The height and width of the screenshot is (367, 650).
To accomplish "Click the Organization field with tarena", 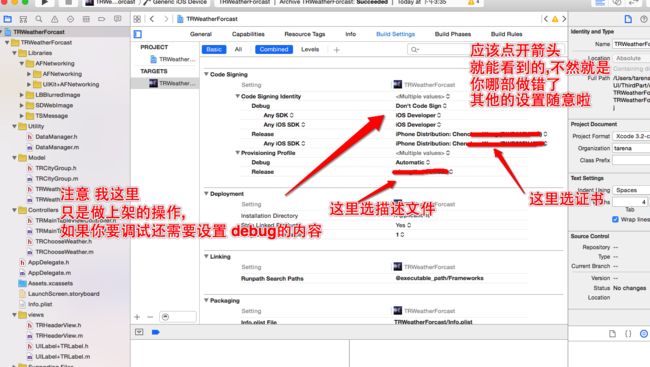I will 631,148.
